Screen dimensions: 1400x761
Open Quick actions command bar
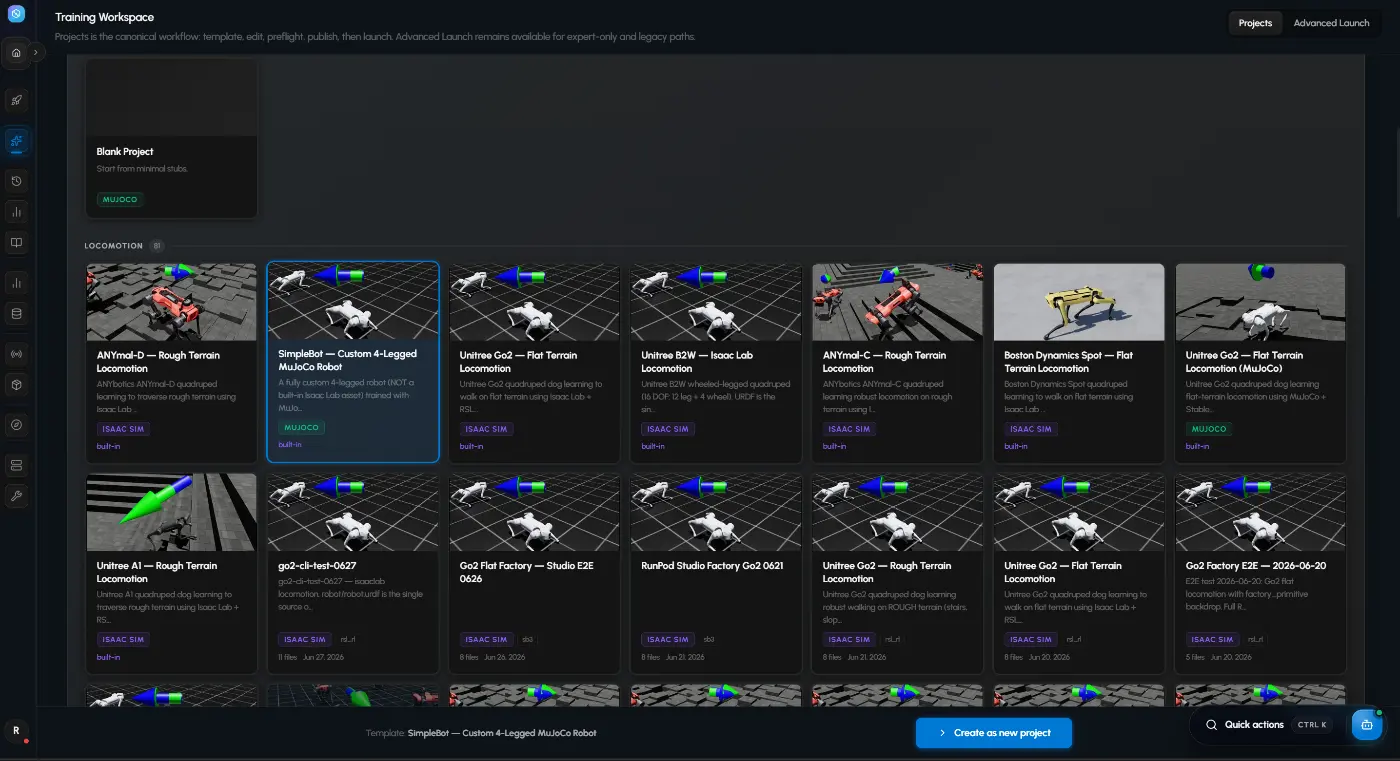click(1266, 725)
